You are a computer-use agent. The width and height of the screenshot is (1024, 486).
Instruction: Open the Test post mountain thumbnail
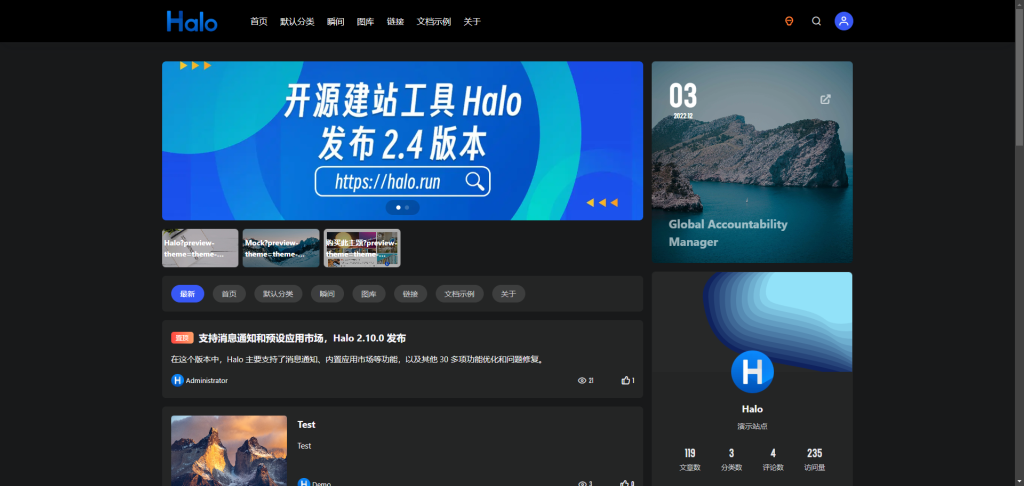point(229,451)
